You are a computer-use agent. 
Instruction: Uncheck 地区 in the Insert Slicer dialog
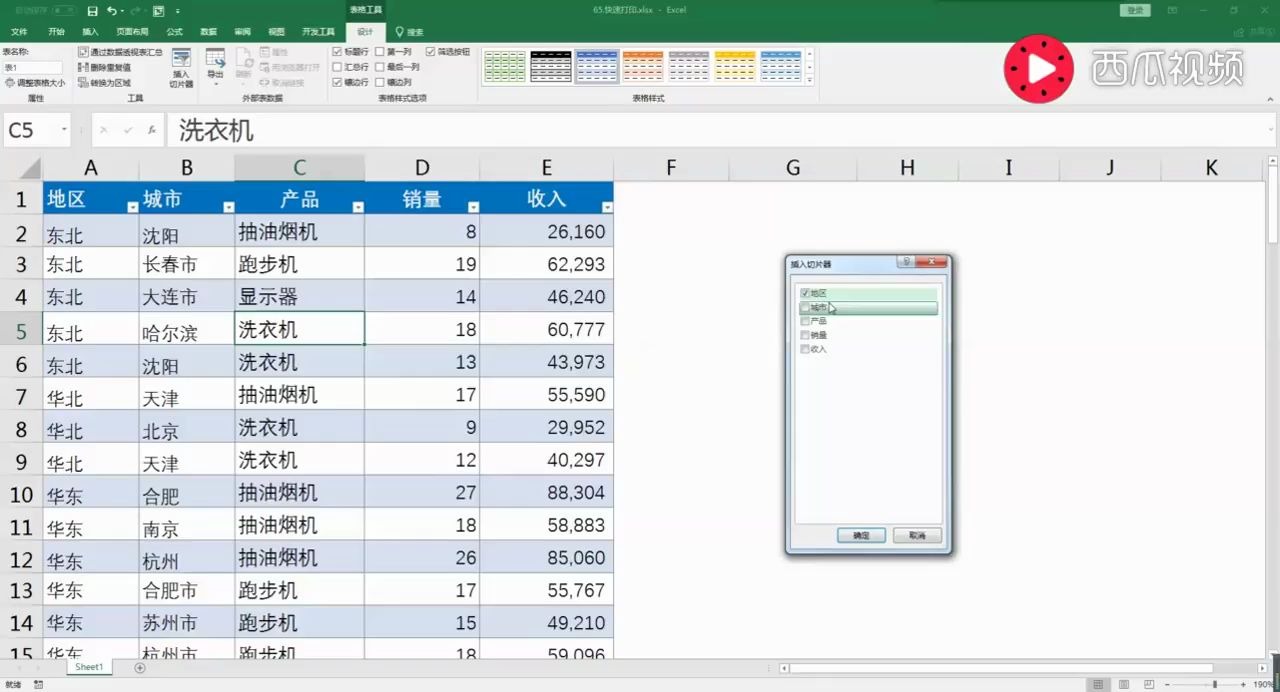coord(805,293)
